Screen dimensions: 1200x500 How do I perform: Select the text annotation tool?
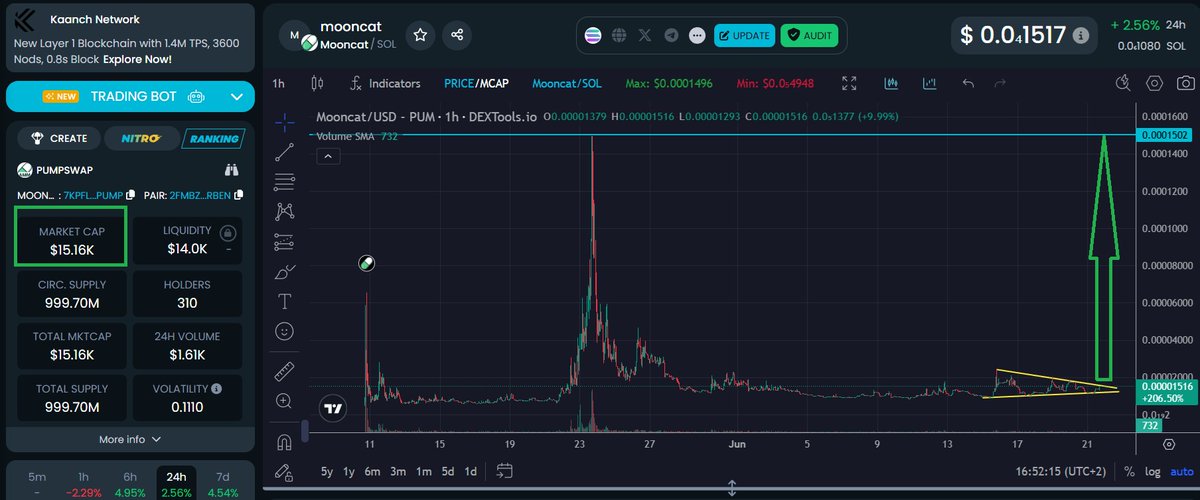pyautogui.click(x=285, y=301)
